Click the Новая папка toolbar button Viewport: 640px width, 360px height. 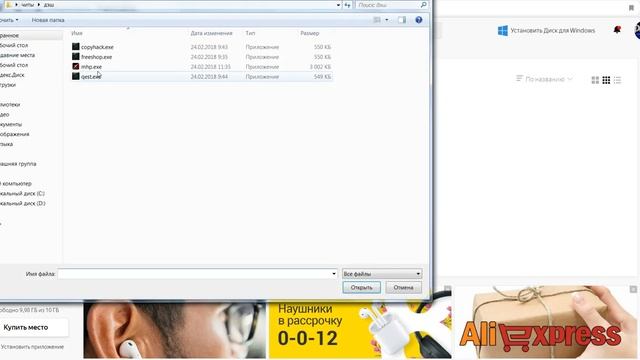point(48,20)
